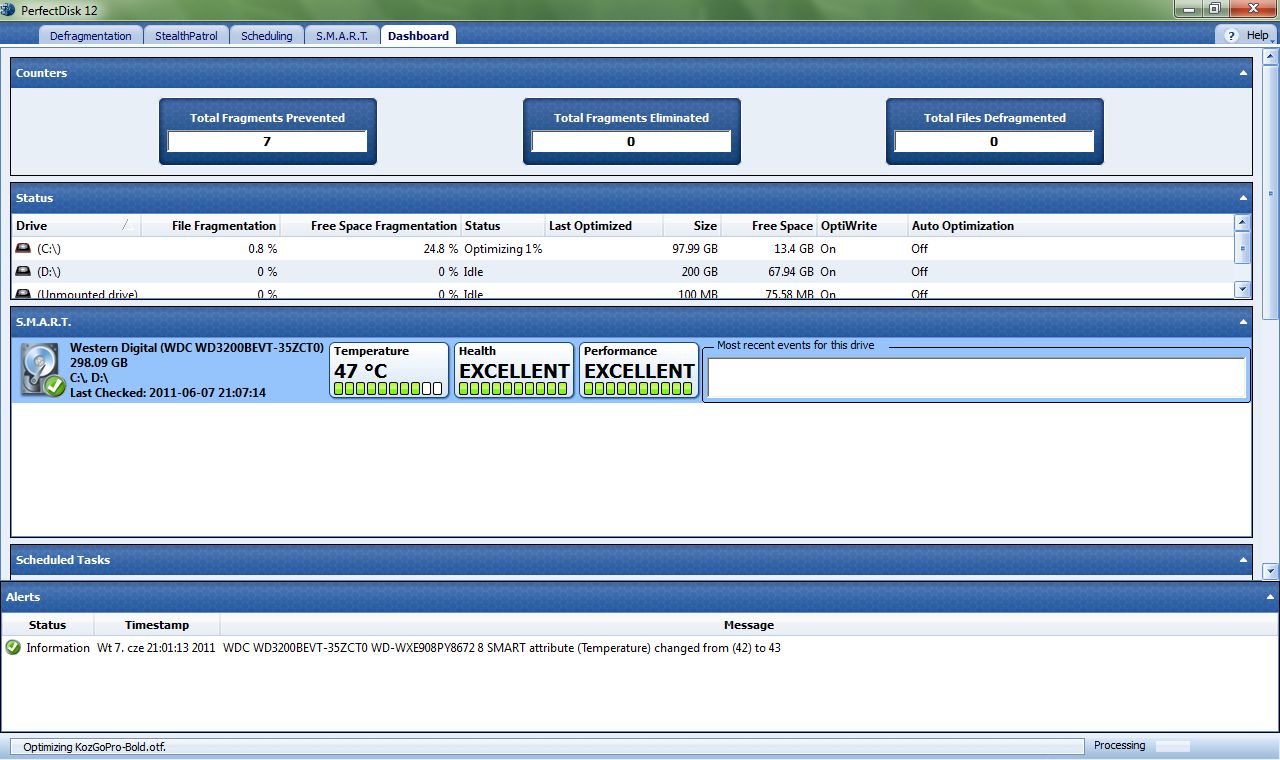Select the Dashboard tab
Image resolution: width=1280 pixels, height=760 pixels.
click(x=418, y=36)
